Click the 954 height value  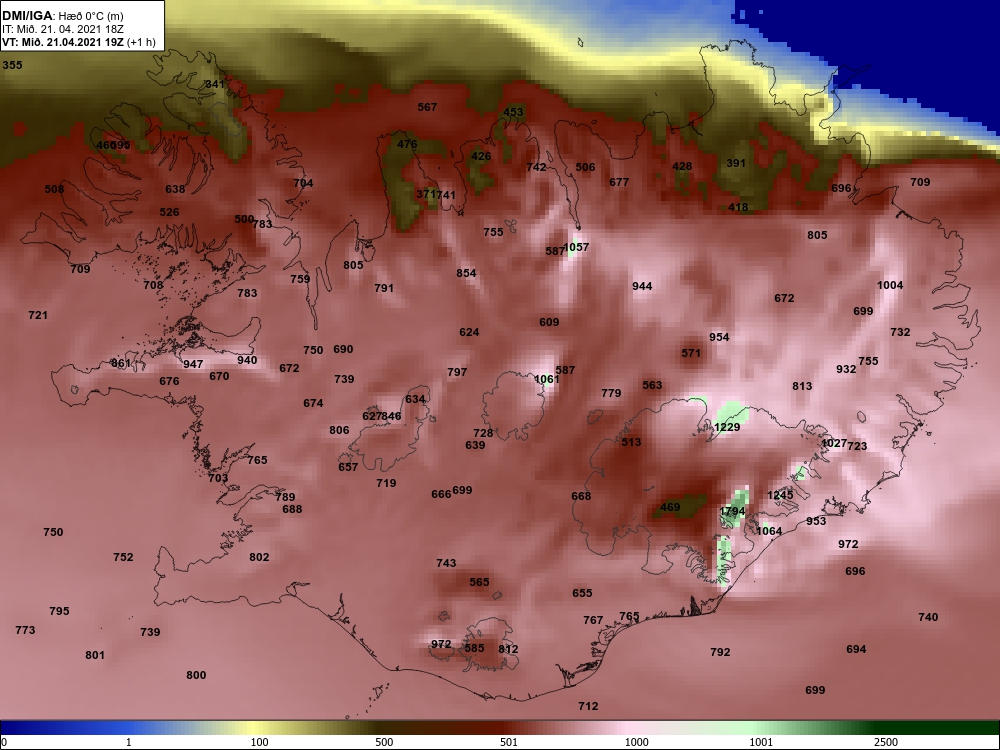click(x=719, y=337)
